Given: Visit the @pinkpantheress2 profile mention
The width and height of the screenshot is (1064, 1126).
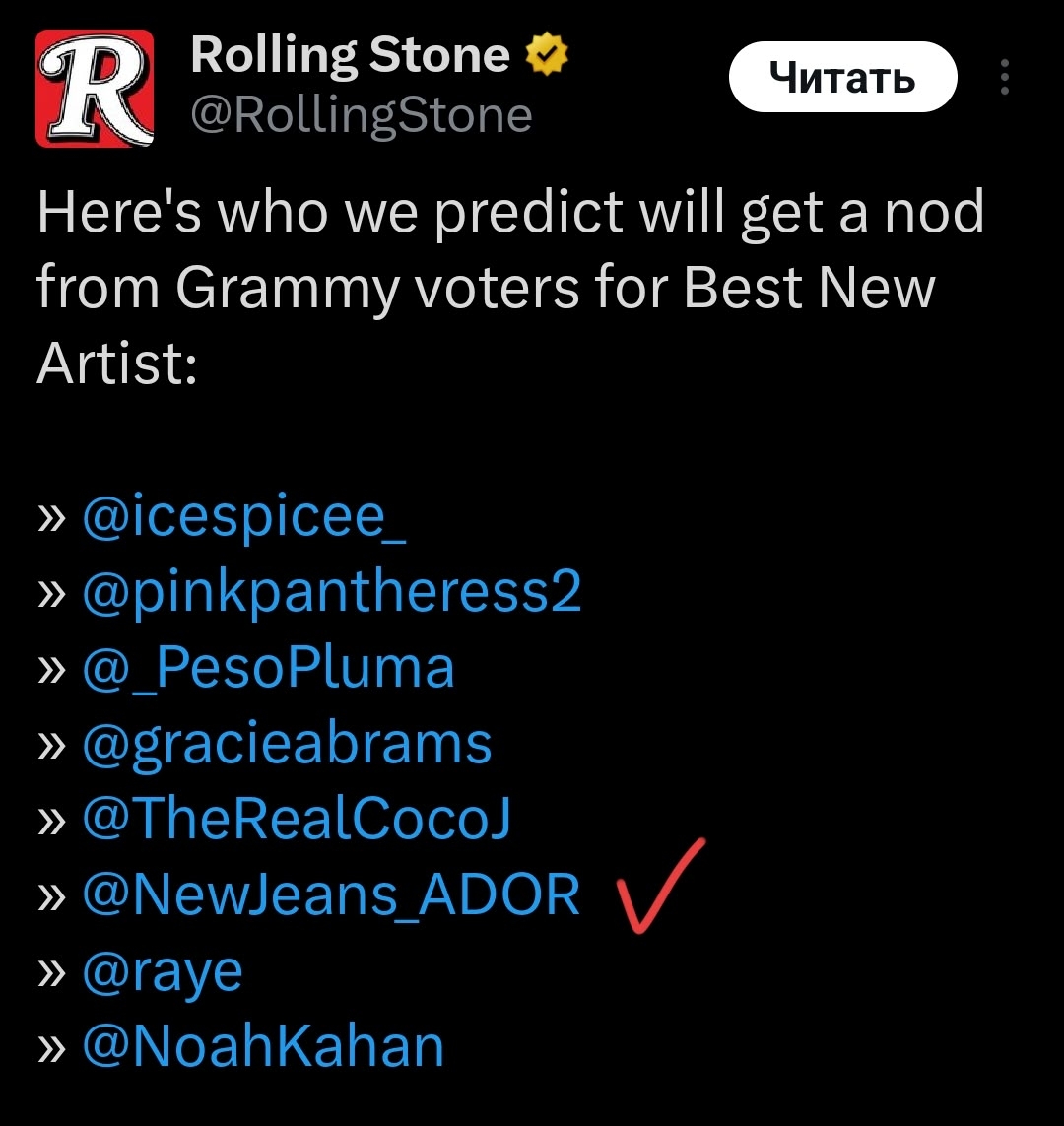Looking at the screenshot, I should click(x=332, y=592).
